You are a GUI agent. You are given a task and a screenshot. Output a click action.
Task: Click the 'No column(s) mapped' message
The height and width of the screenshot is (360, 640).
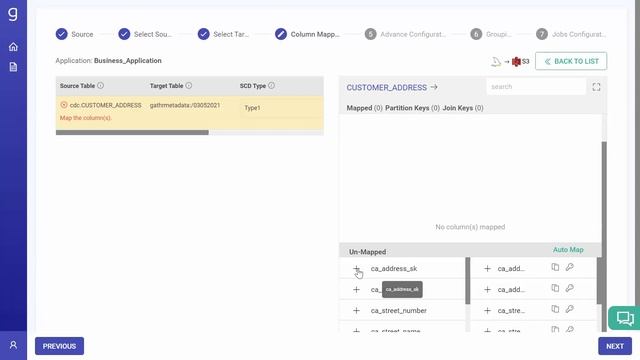[x=470, y=227]
